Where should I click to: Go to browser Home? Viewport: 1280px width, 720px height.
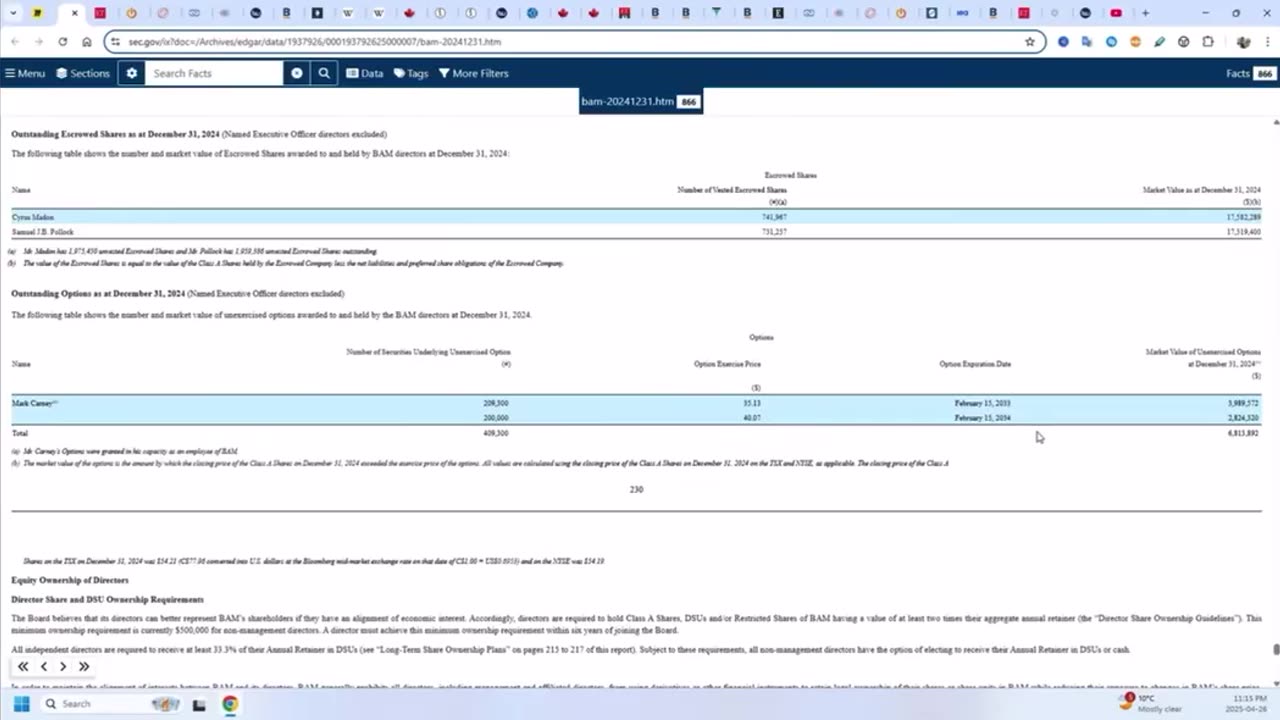(x=87, y=42)
